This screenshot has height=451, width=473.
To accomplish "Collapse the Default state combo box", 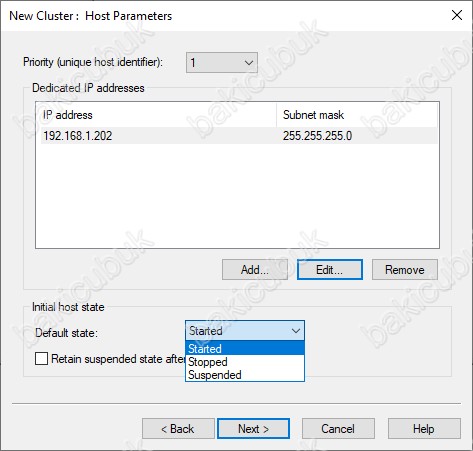I will tap(245, 331).
